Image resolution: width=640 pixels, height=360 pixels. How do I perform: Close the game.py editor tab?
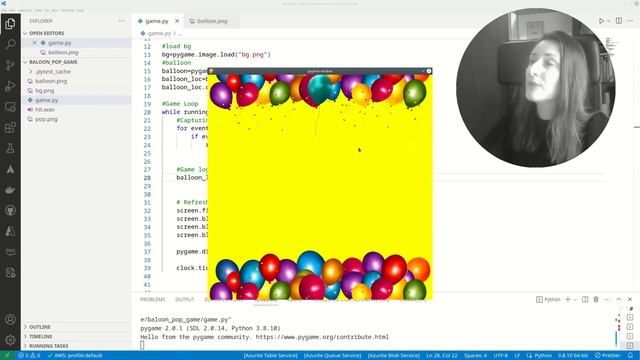[x=177, y=21]
